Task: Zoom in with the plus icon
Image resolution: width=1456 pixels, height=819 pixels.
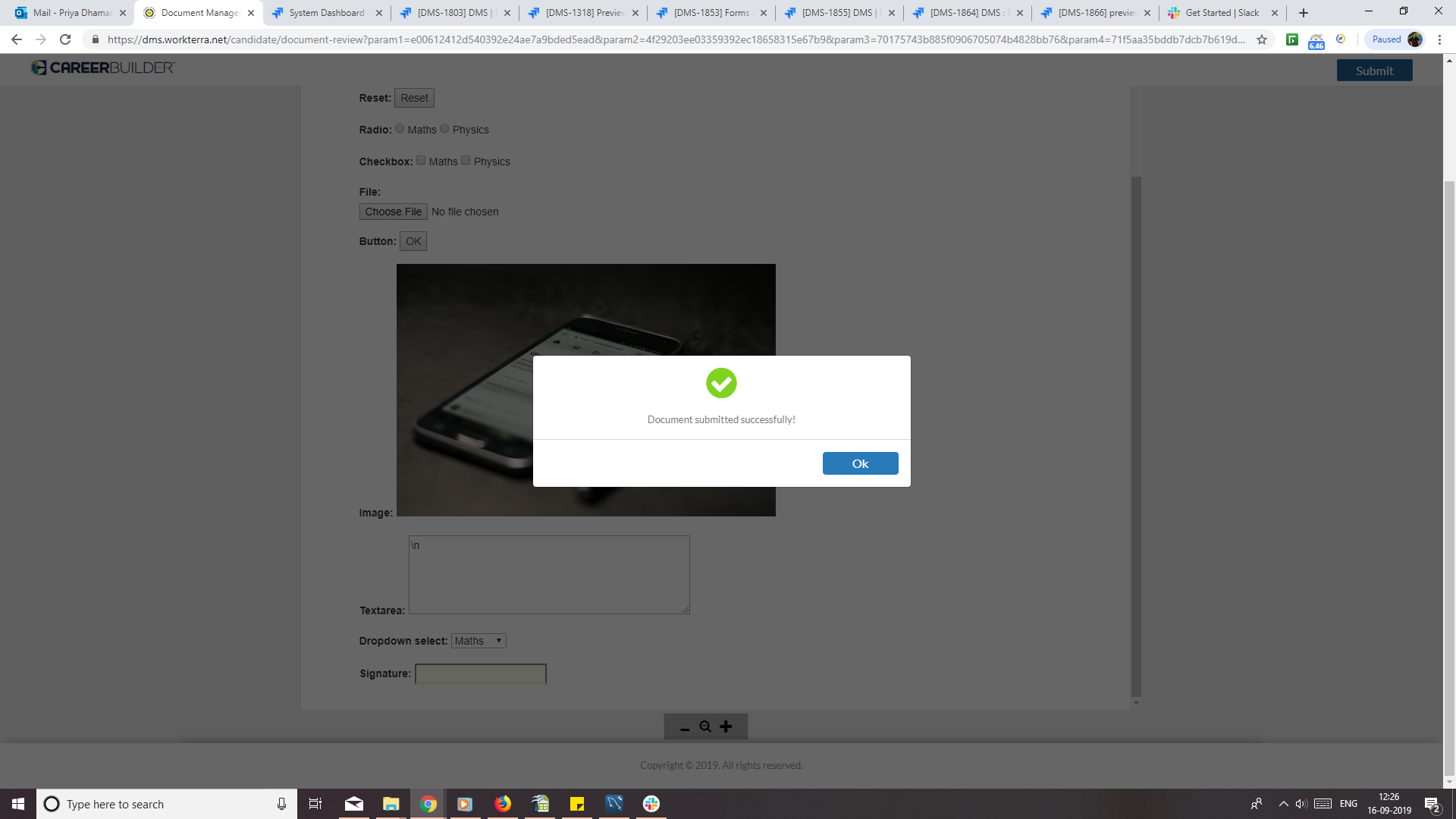Action: pos(726,726)
